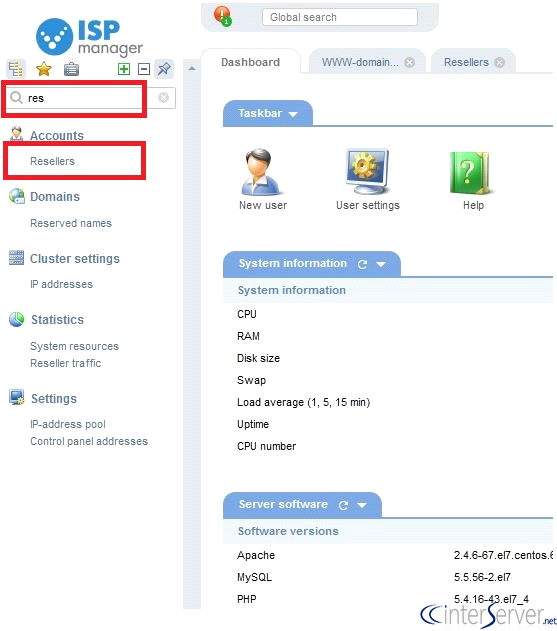The width and height of the screenshot is (557, 631).
Task: Click the Settings monitor icon
Action: tap(17, 397)
